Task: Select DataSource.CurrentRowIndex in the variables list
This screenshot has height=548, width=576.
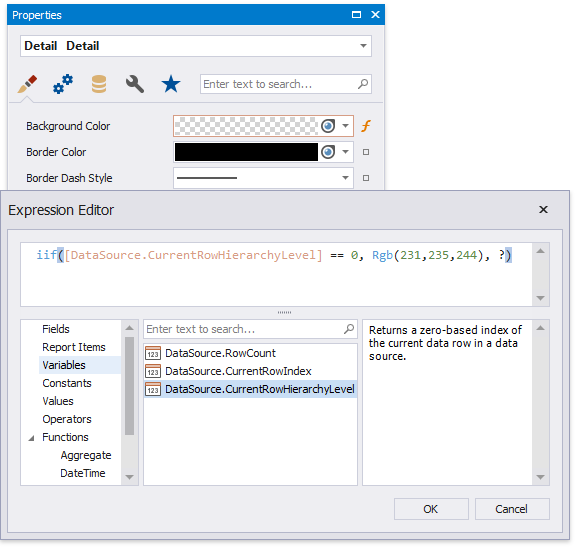Action: (250, 371)
